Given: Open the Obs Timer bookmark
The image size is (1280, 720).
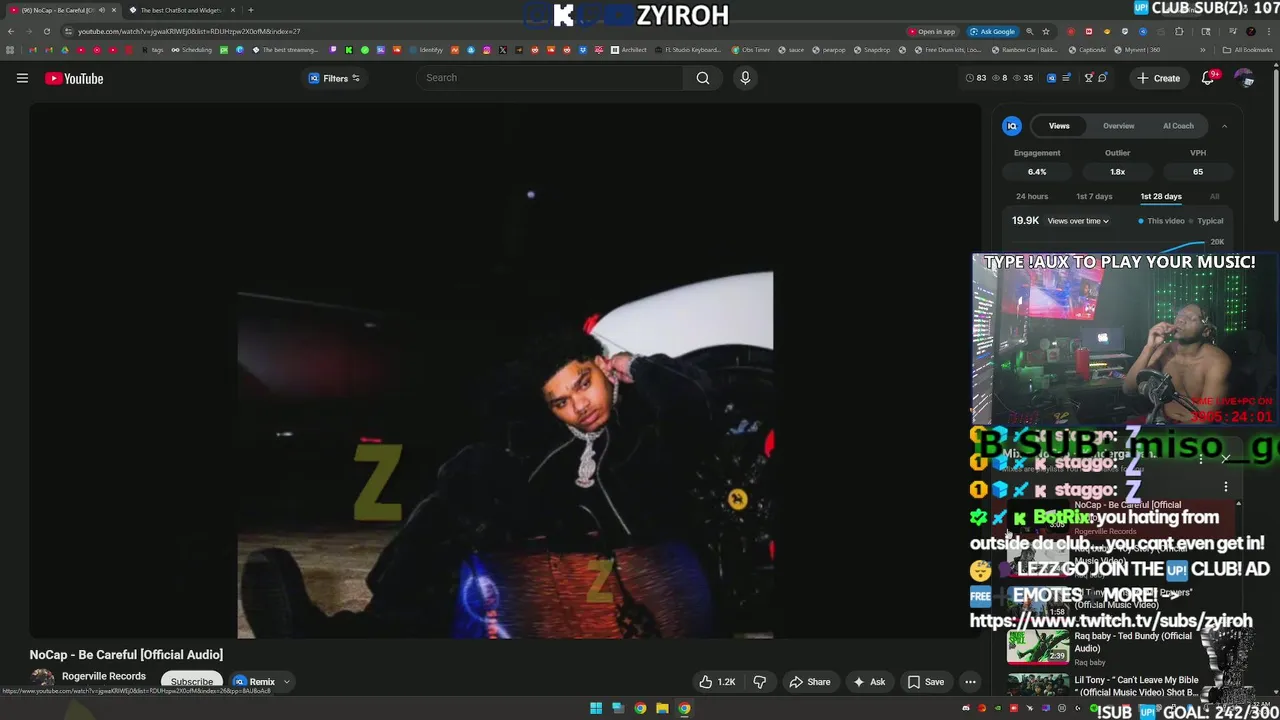Looking at the screenshot, I should click(751, 50).
